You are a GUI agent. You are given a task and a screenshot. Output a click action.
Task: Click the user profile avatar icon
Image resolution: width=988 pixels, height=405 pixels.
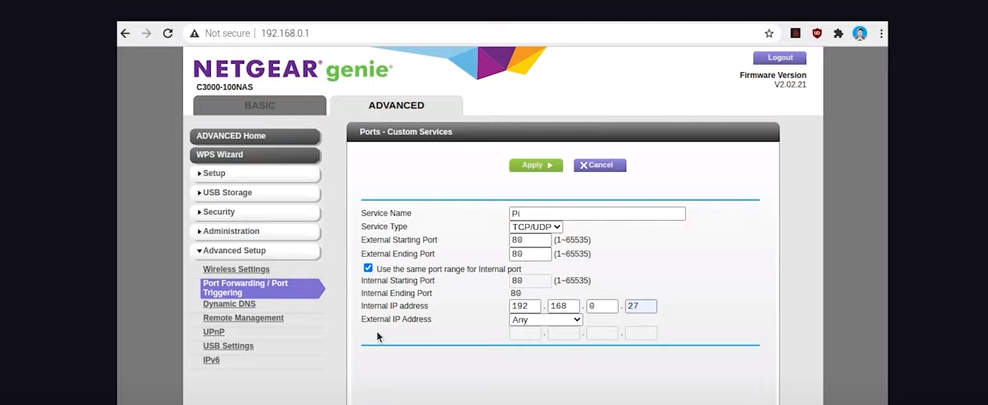[859, 33]
